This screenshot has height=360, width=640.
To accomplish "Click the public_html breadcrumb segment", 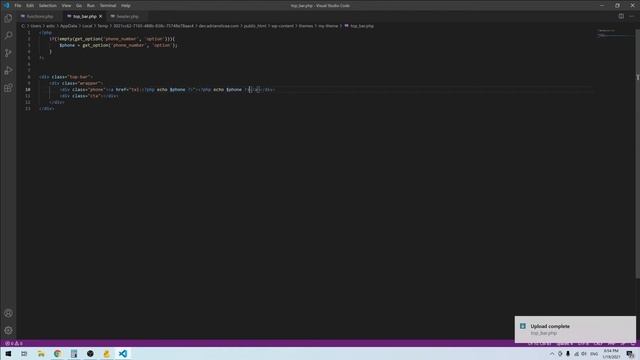I will pyautogui.click(x=255, y=26).
